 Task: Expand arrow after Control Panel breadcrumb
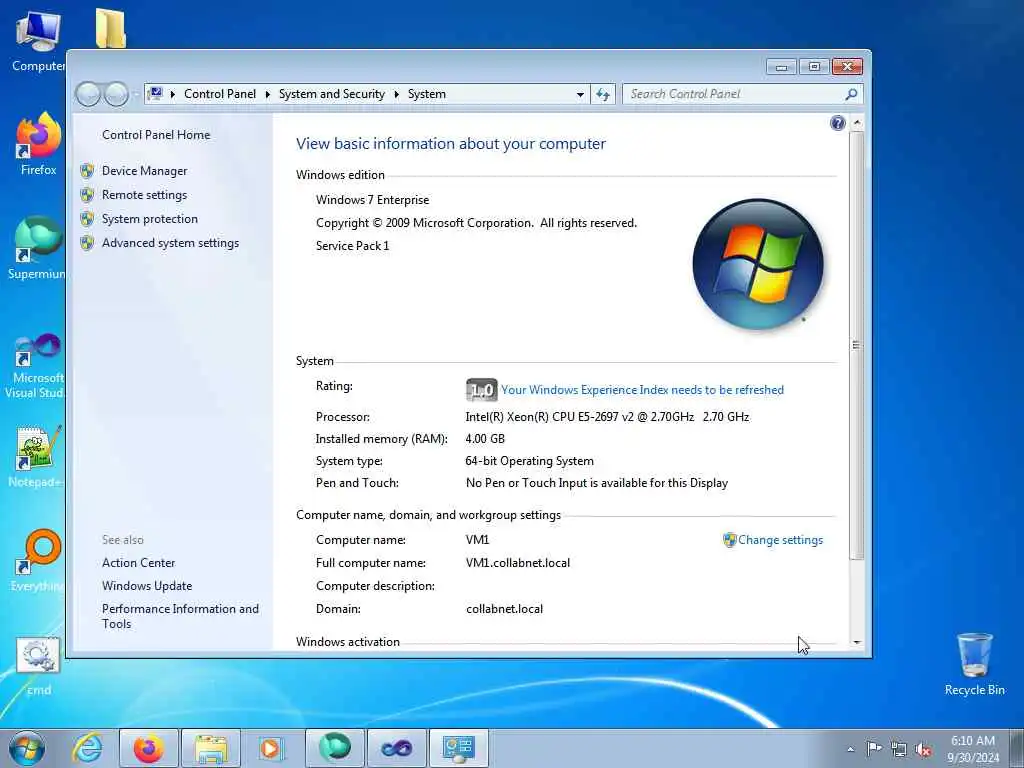click(x=268, y=94)
